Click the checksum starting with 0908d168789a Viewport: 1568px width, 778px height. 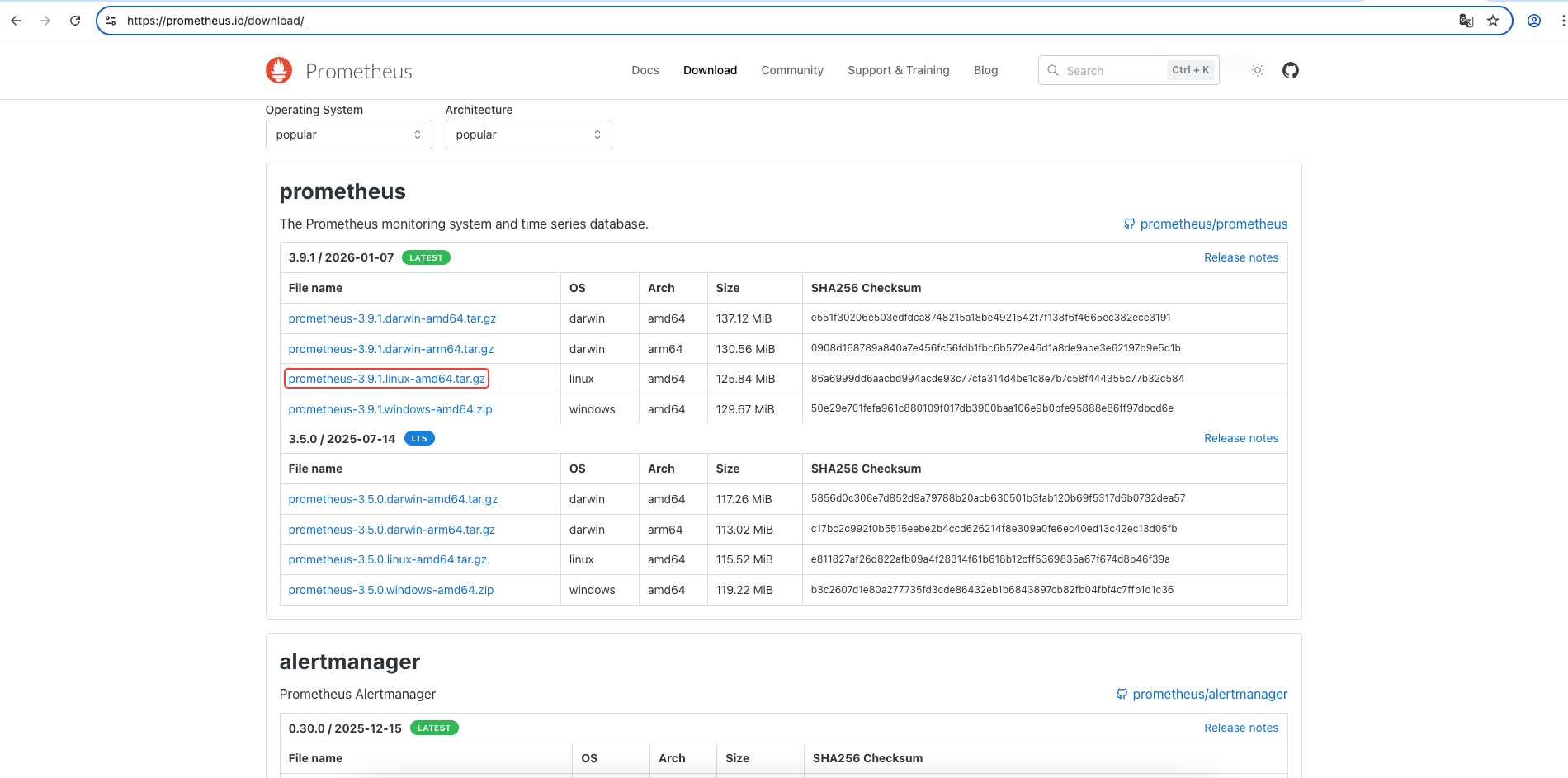click(996, 348)
